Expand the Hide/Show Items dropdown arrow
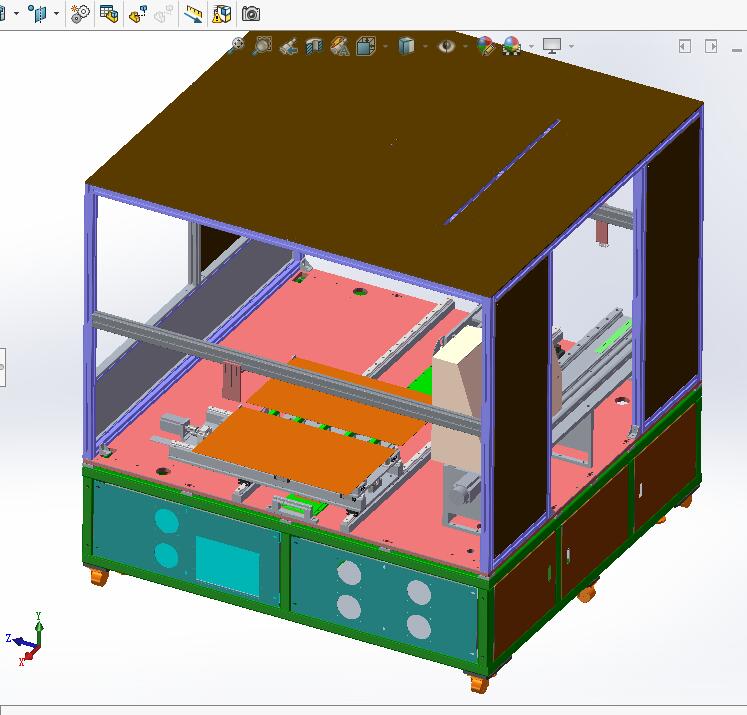Screen dimensions: 747x715 pos(465,47)
